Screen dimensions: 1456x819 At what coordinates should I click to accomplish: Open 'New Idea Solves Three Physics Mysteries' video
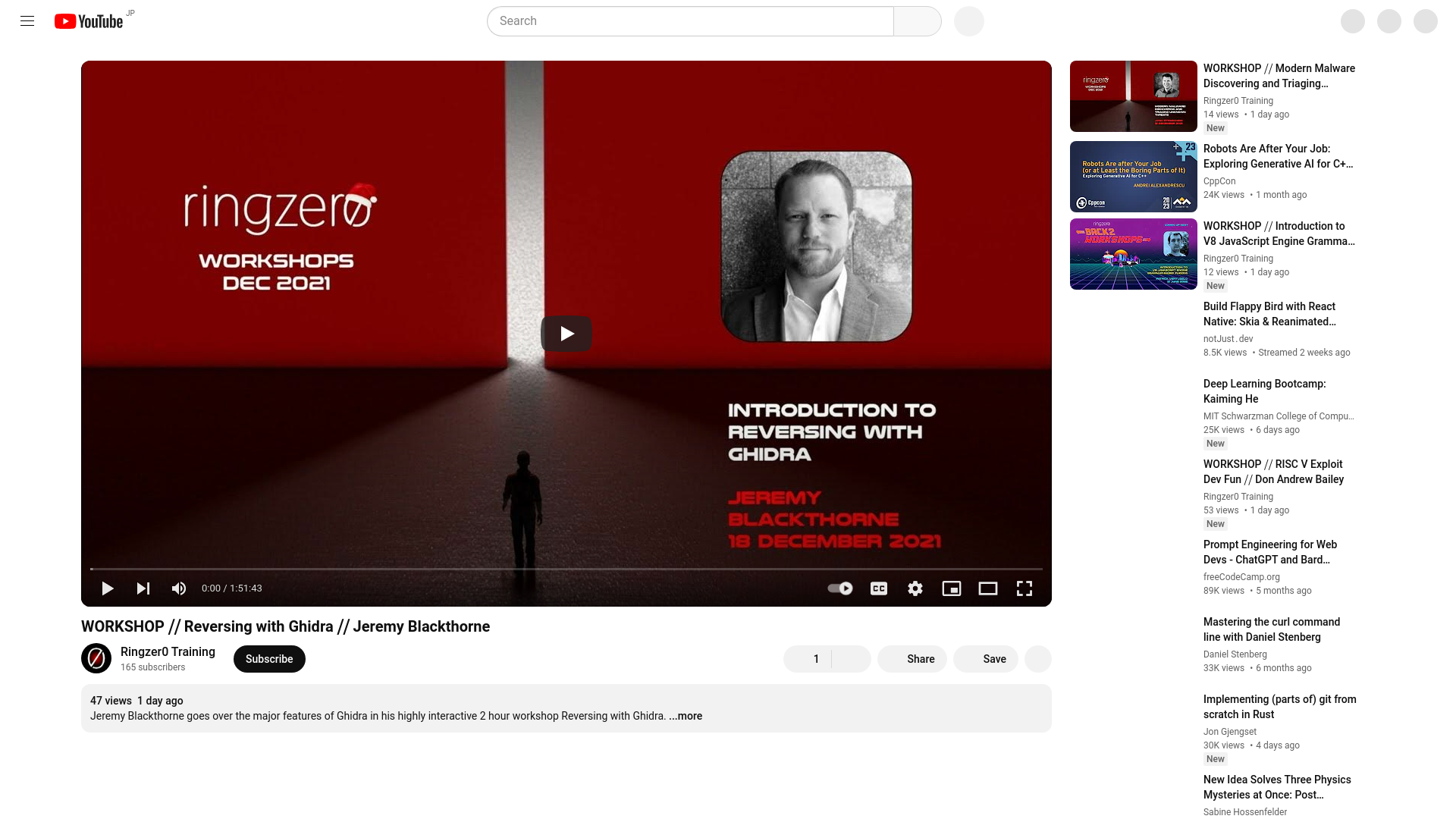coord(1277,787)
